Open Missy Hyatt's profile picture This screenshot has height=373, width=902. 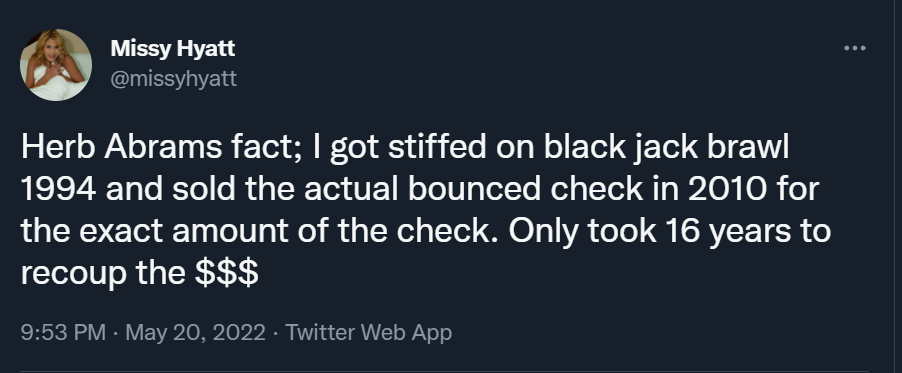click(x=56, y=65)
